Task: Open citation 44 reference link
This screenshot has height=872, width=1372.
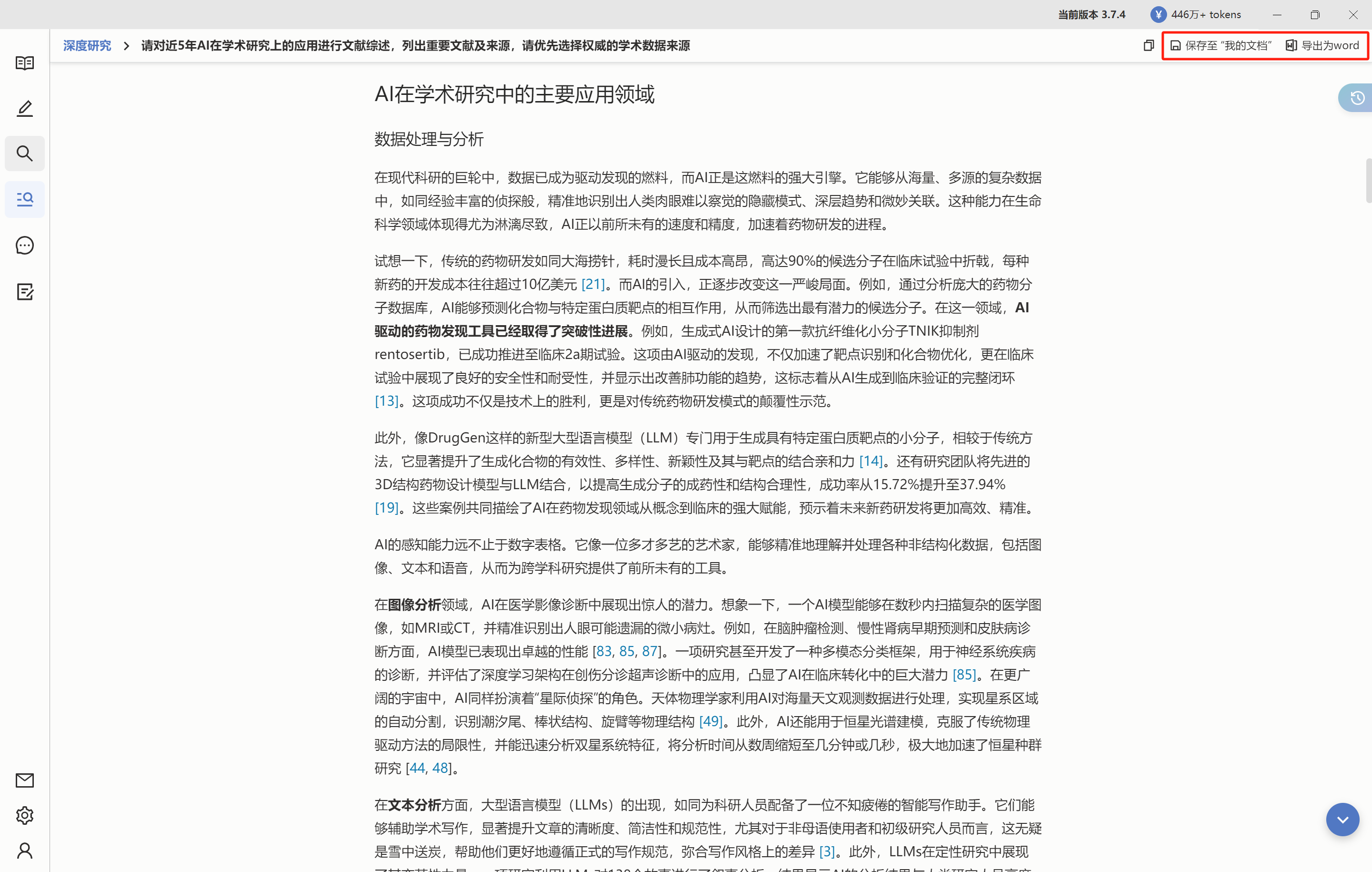Action: pyautogui.click(x=417, y=768)
